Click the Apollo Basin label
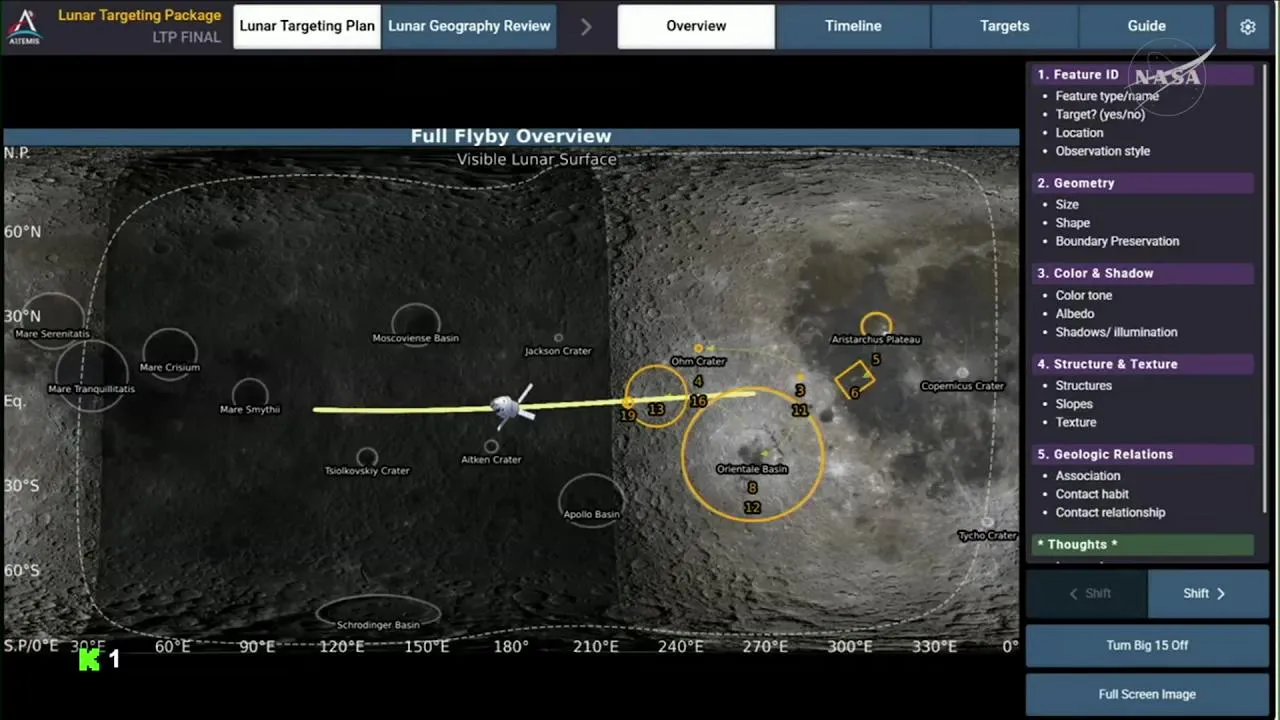The image size is (1280, 720). tap(592, 514)
